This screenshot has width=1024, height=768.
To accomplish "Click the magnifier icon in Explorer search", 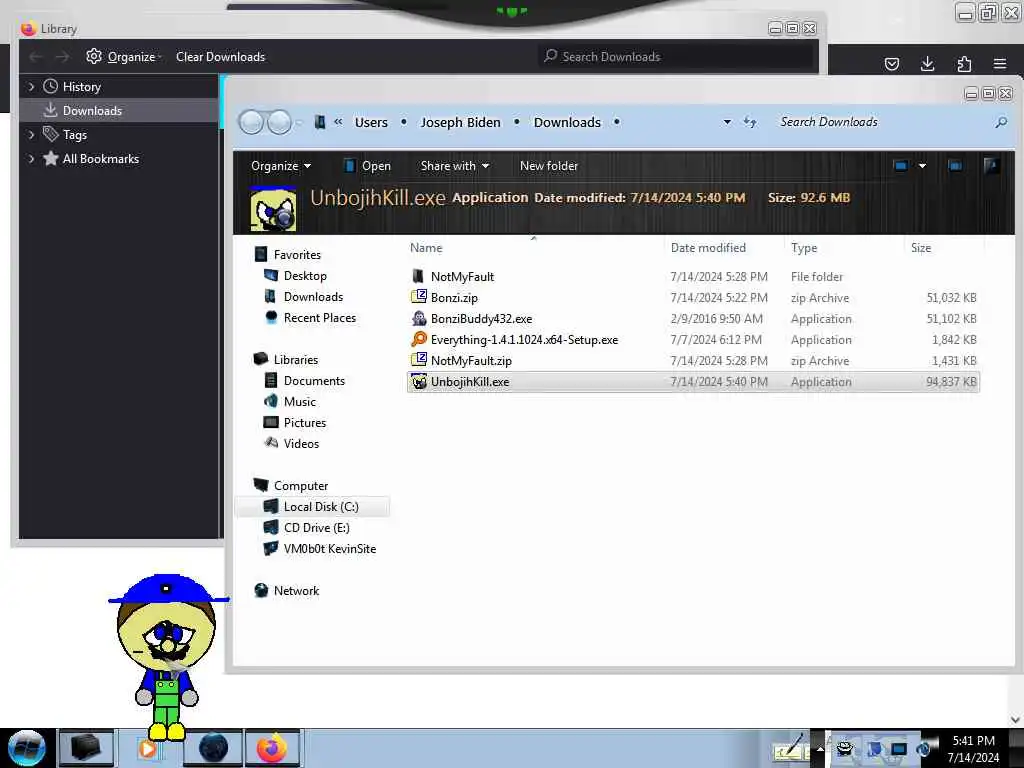I will point(1000,122).
